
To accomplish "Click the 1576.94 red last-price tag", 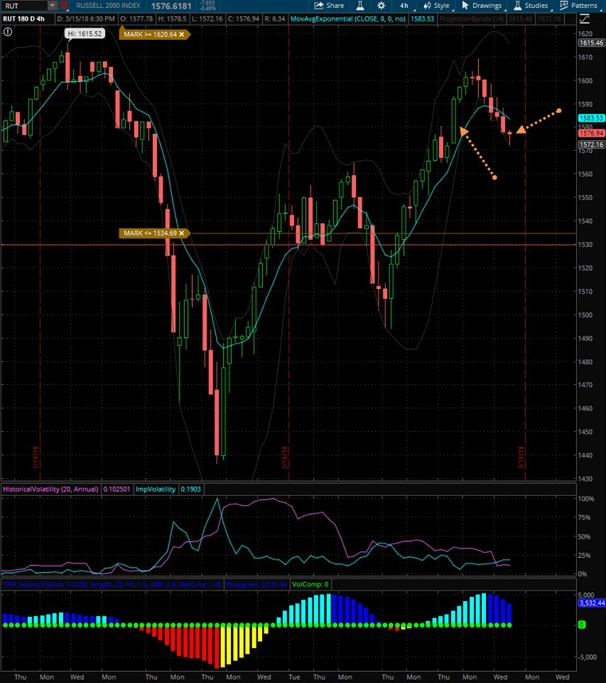I will [591, 133].
